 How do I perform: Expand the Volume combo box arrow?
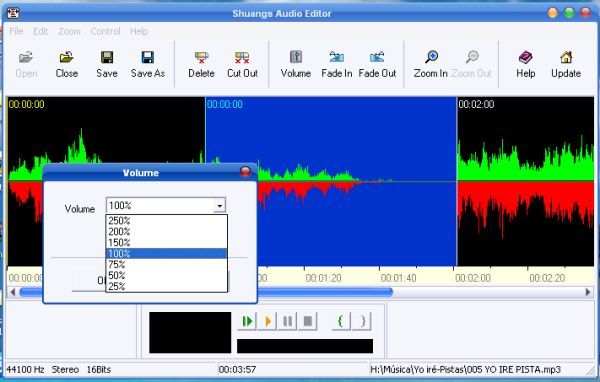point(219,206)
